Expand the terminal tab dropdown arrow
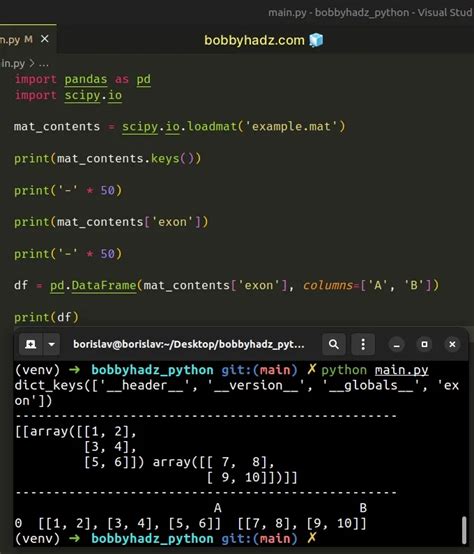Screen dimensions: 474x554 [52, 344]
